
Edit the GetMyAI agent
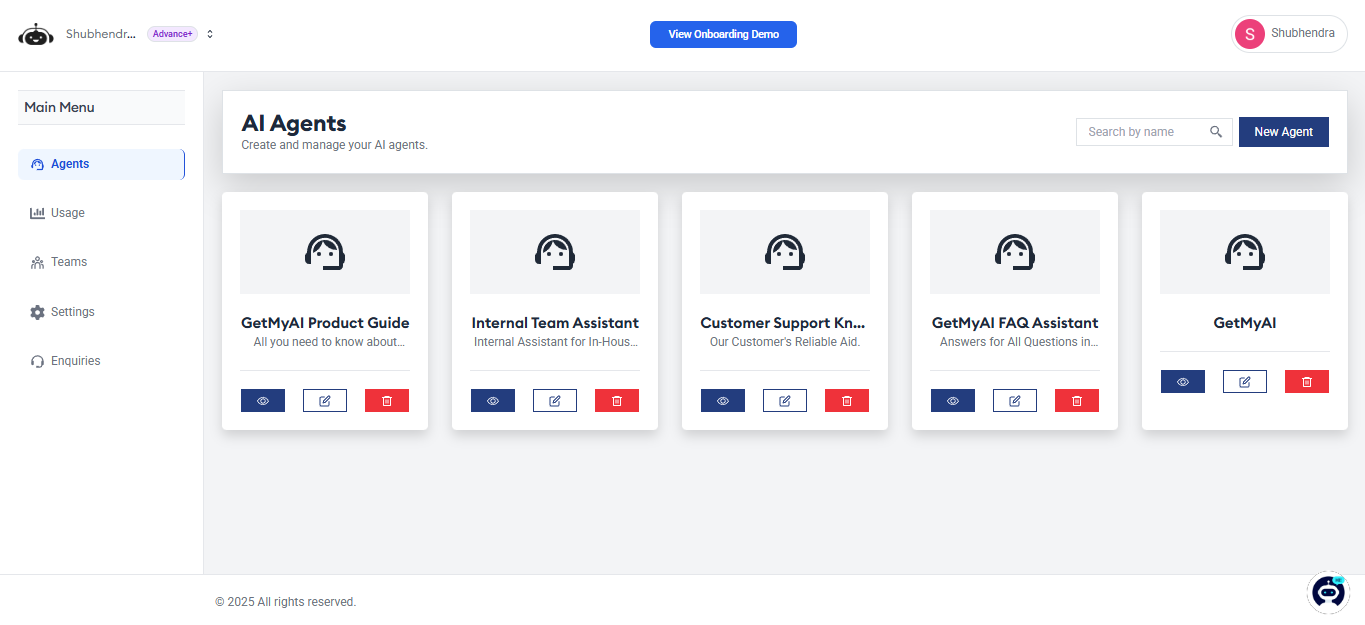pos(1245,382)
